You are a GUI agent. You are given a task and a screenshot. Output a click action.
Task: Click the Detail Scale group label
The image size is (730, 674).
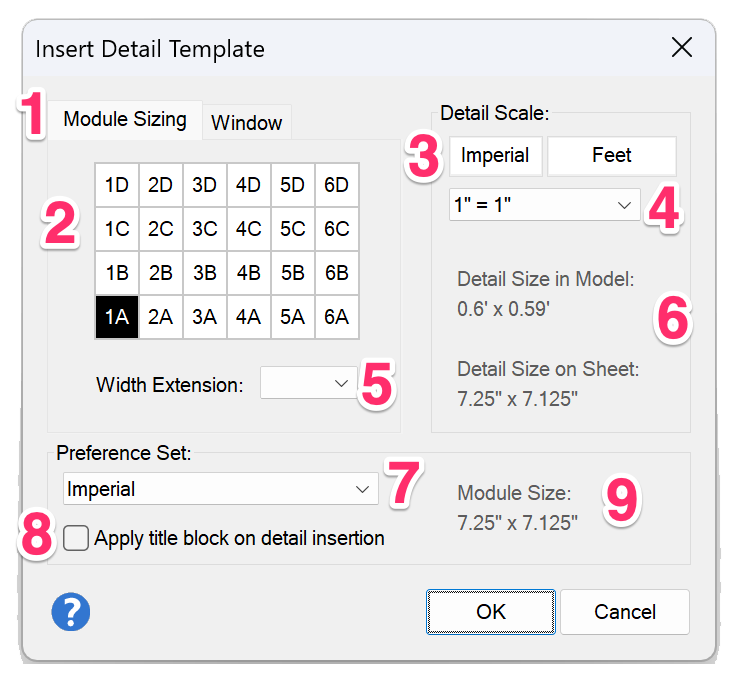point(495,113)
